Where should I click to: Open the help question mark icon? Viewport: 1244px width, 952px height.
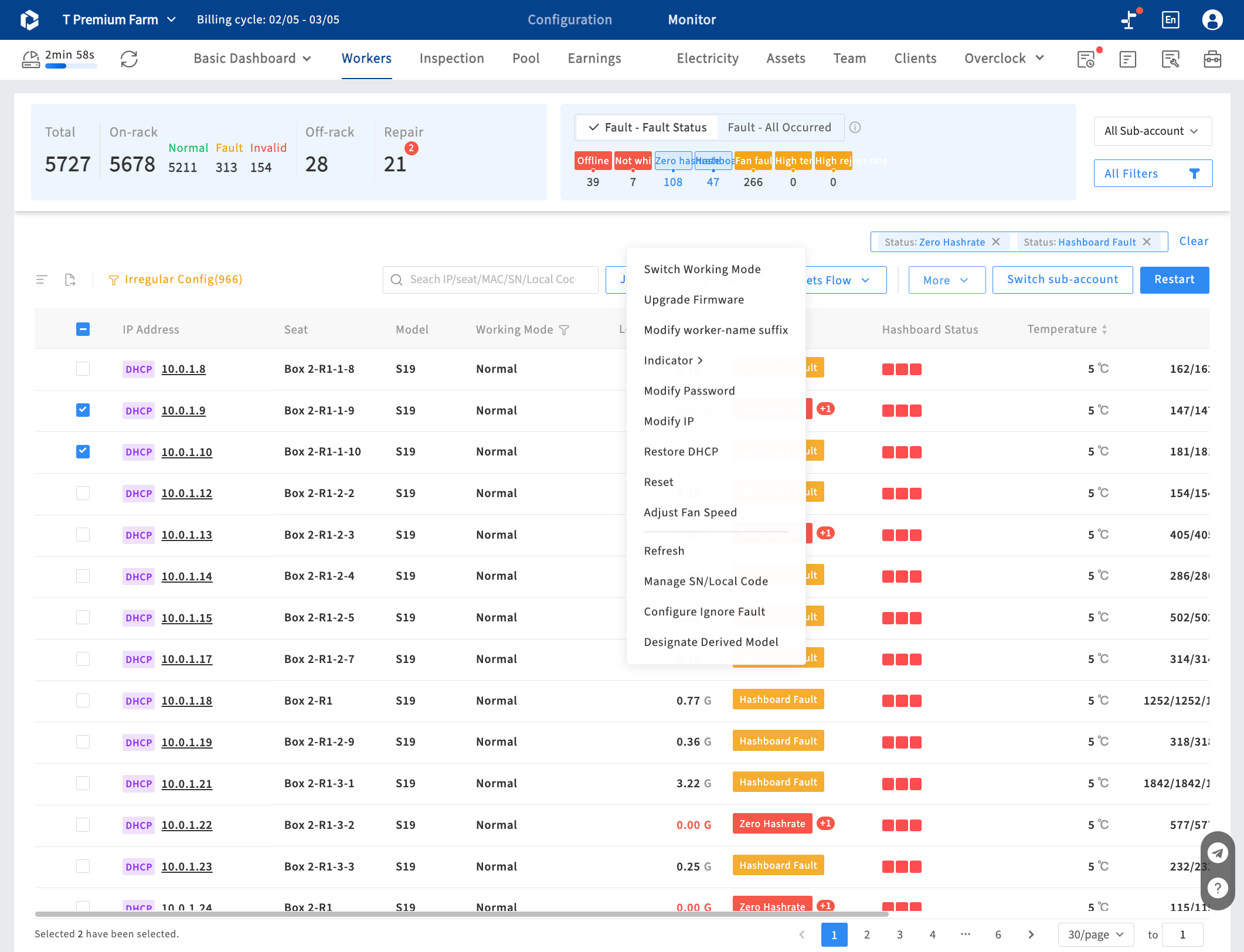(1218, 888)
